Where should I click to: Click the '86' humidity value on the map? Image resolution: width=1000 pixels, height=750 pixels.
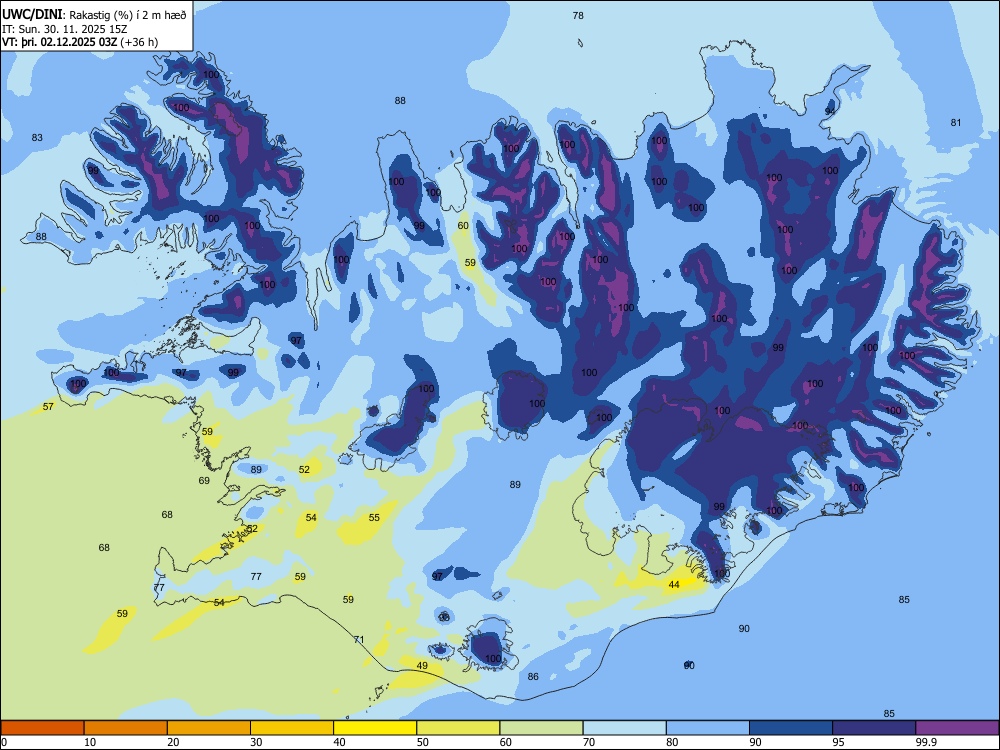[533, 677]
